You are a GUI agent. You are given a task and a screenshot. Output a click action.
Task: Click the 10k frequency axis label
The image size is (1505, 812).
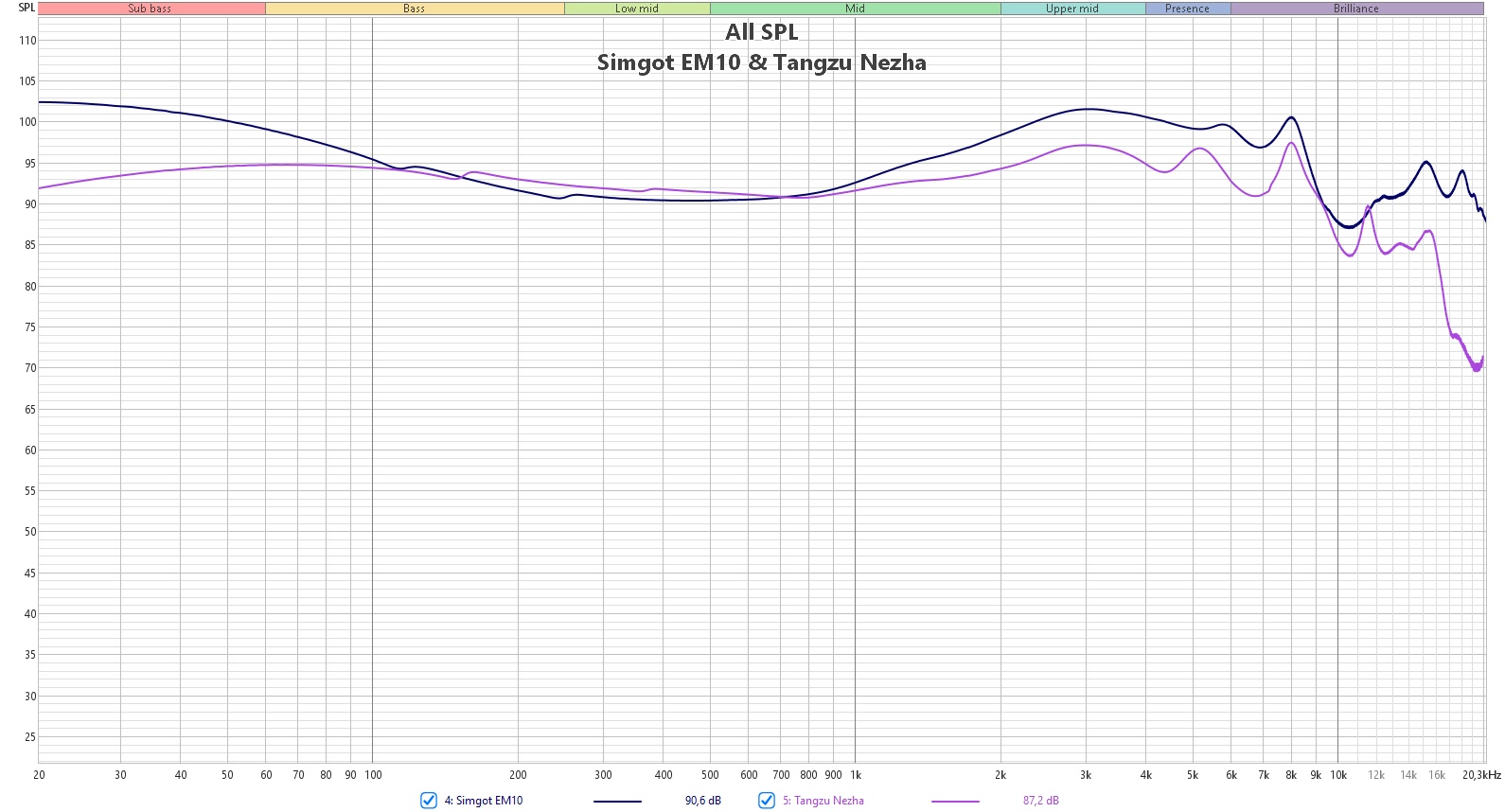tap(1338, 775)
